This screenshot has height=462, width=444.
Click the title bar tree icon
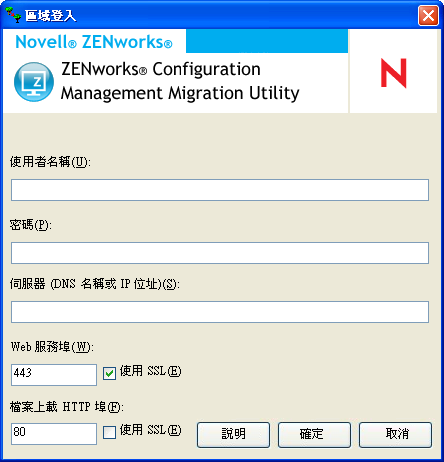13,15
